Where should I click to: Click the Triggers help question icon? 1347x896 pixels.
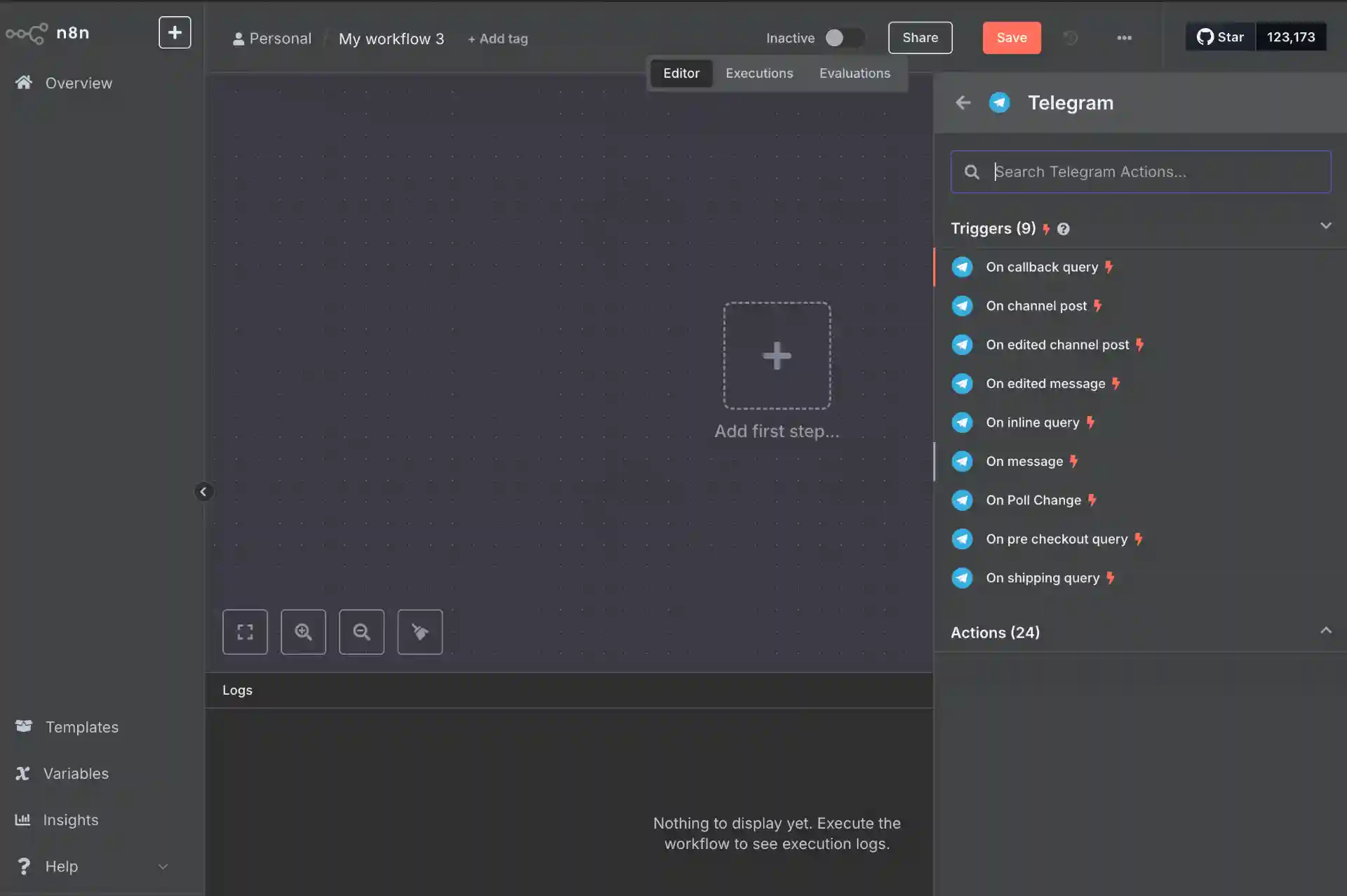point(1063,229)
